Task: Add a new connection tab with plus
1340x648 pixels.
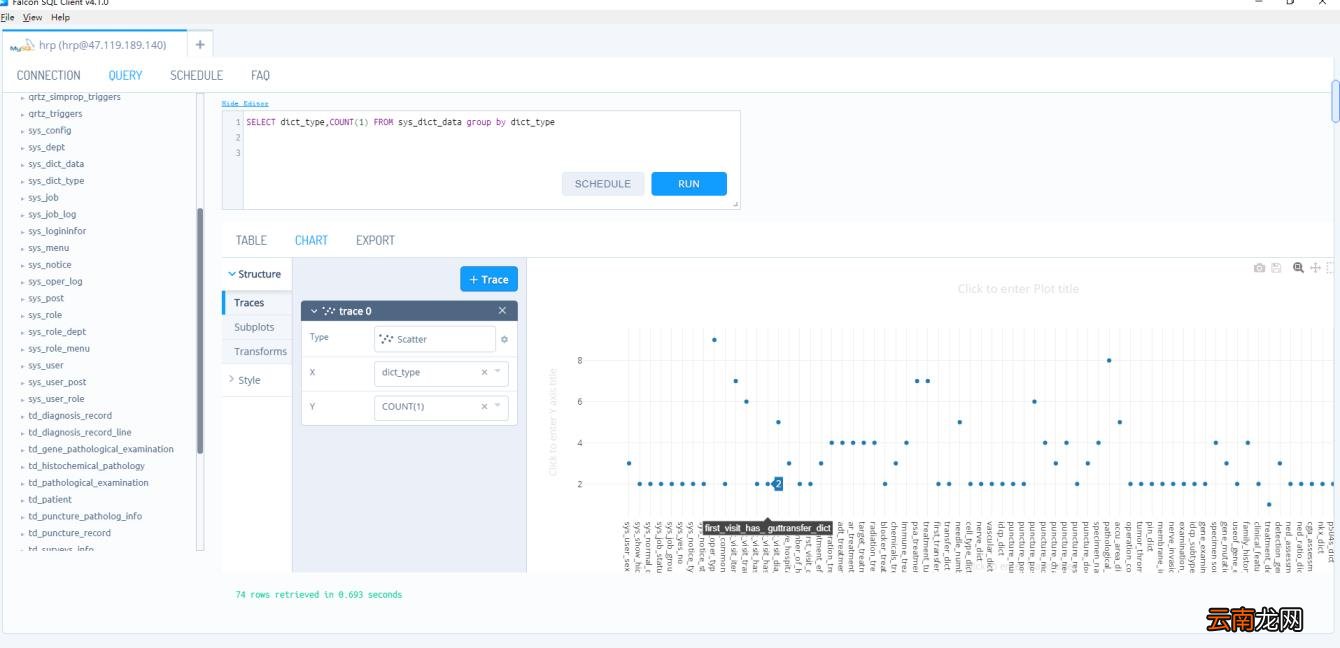Action: [x=200, y=45]
